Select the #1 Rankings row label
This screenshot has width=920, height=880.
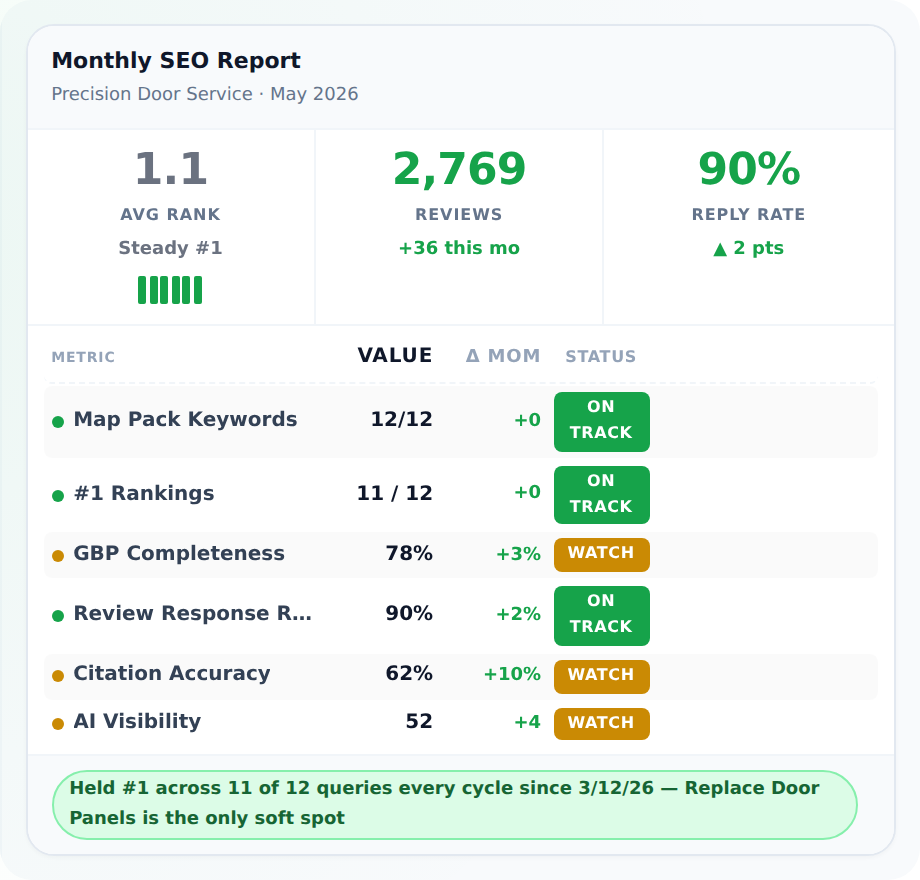144,493
